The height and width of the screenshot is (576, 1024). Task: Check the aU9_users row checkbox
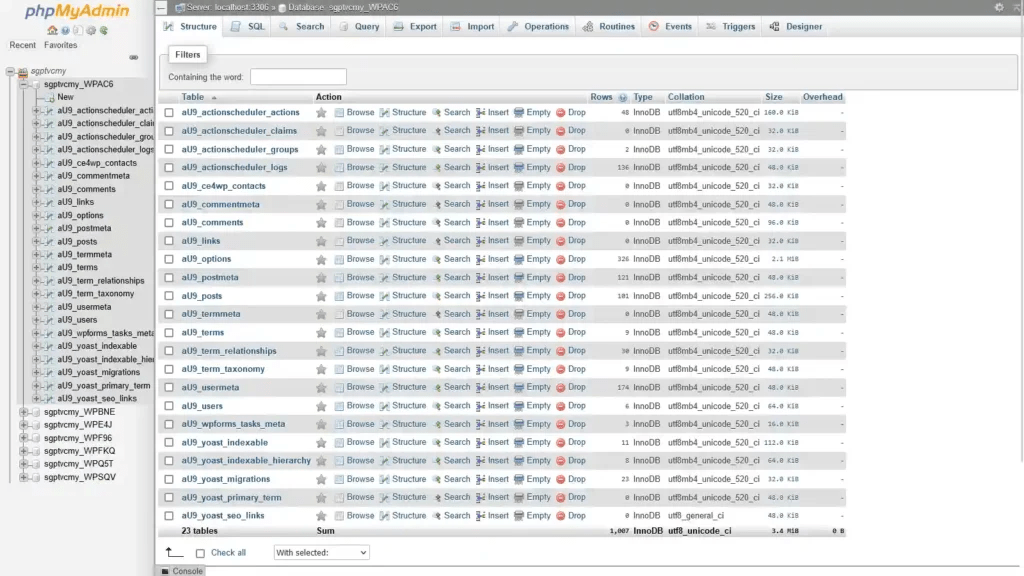(x=169, y=406)
